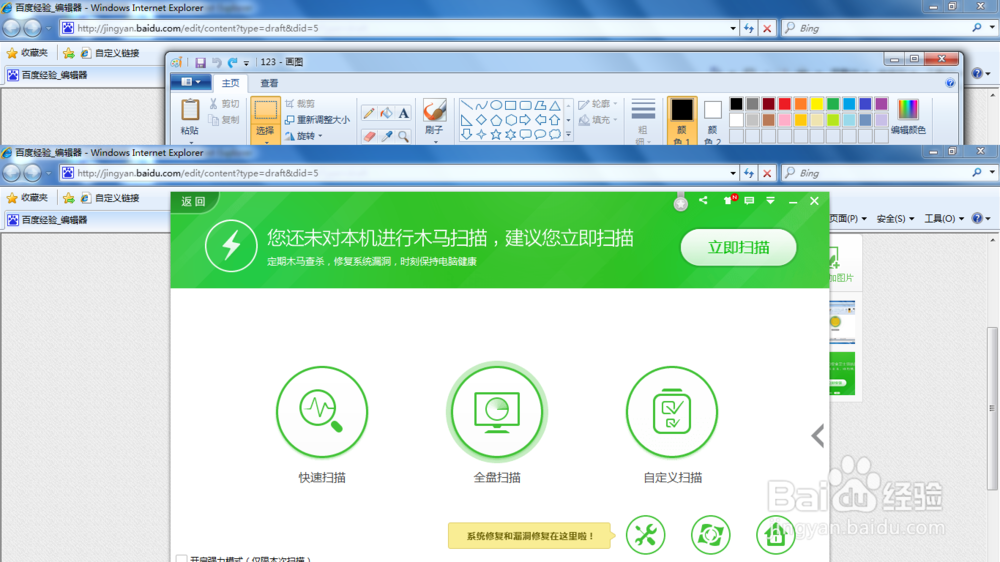Open 页面(P) menu in front IE window

[x=848, y=219]
